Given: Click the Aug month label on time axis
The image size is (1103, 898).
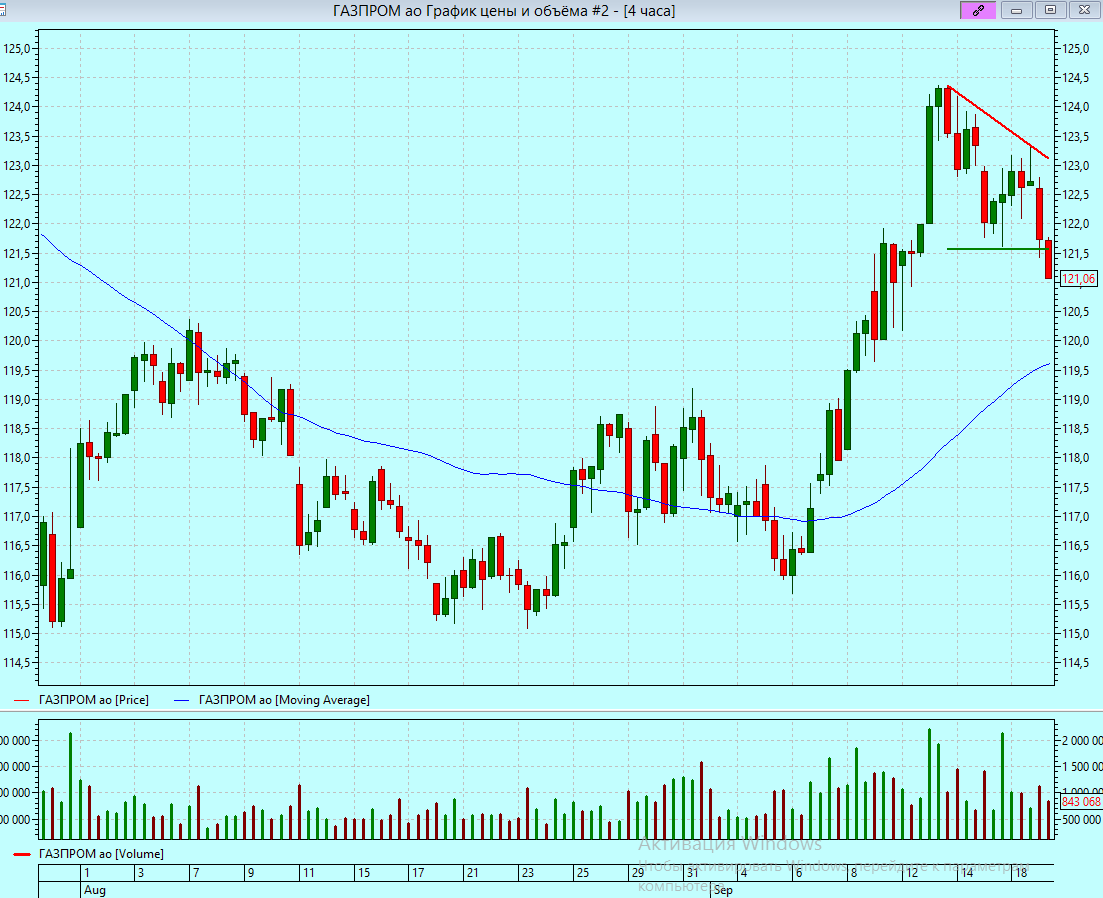Looking at the screenshot, I should click(95, 890).
